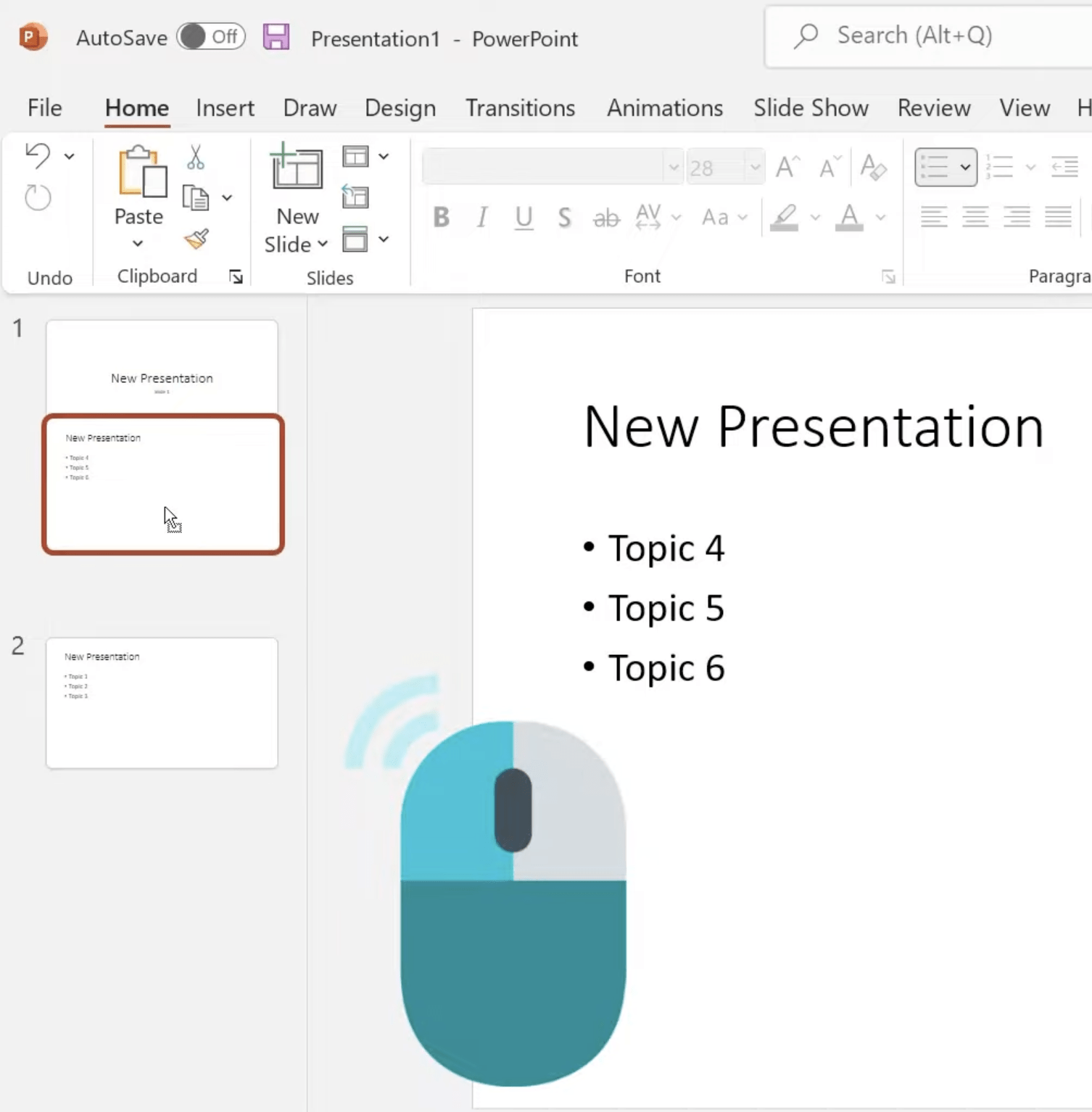The width and height of the screenshot is (1092, 1112).
Task: Click Decrease Font Size icon
Action: point(830,168)
